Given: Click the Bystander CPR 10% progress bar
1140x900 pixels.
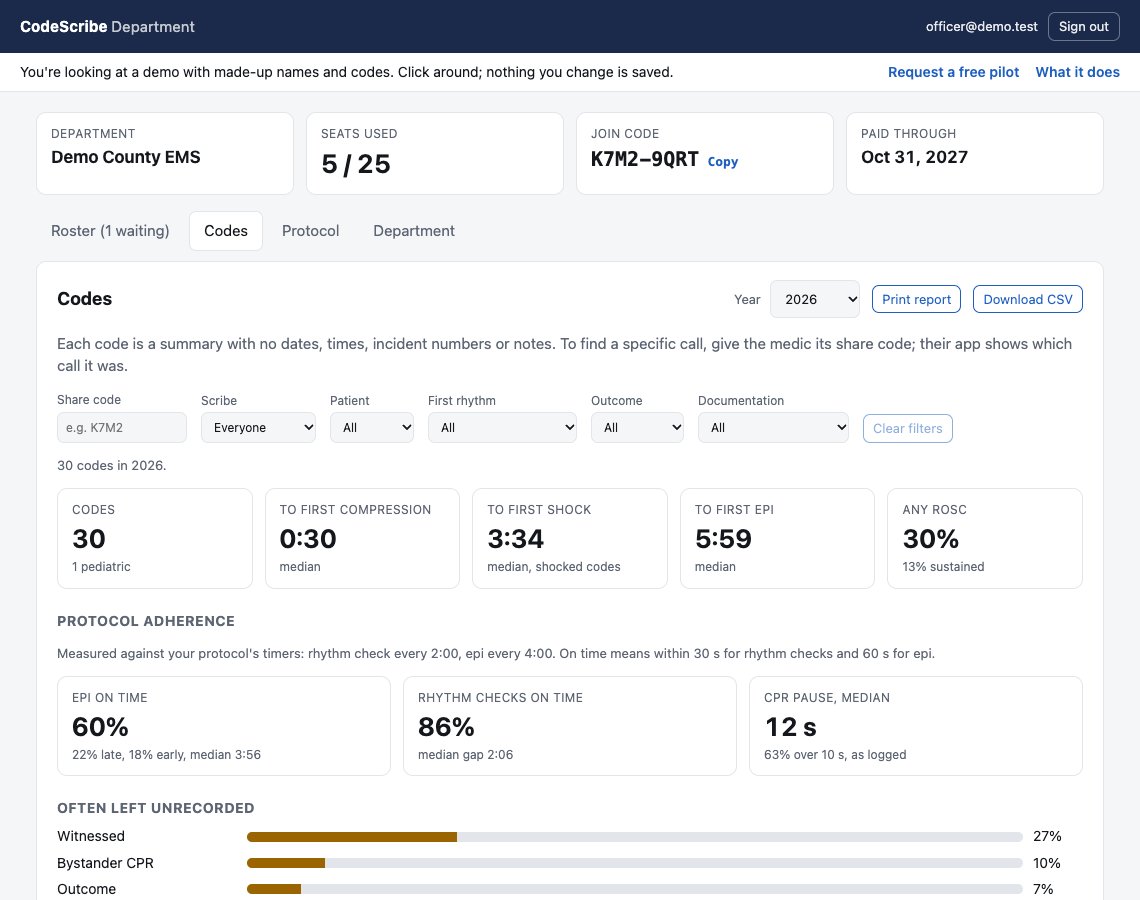Looking at the screenshot, I should (x=635, y=863).
